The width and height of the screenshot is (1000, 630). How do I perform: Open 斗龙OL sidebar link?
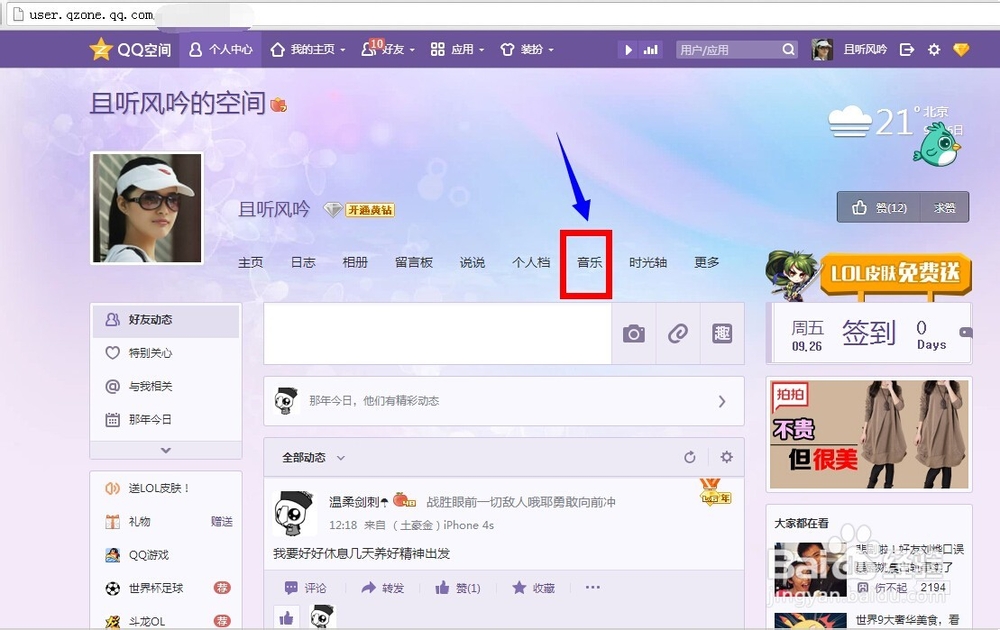[147, 621]
